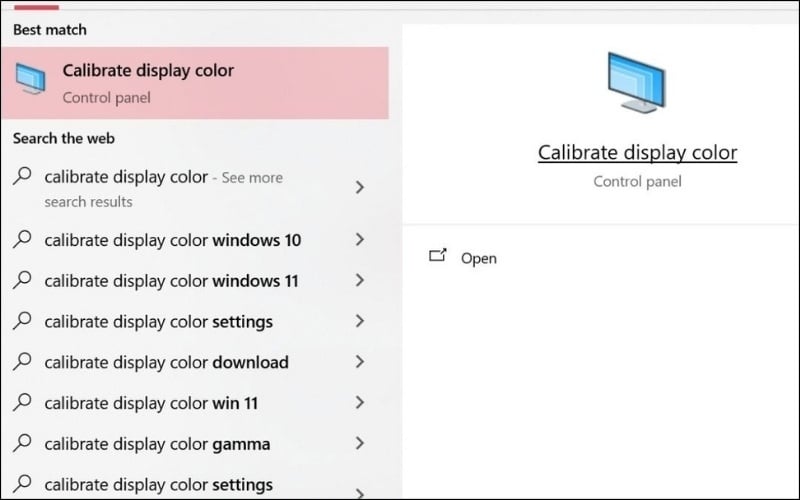Expand chevron beside 'windows 10' suggestion

(x=360, y=239)
